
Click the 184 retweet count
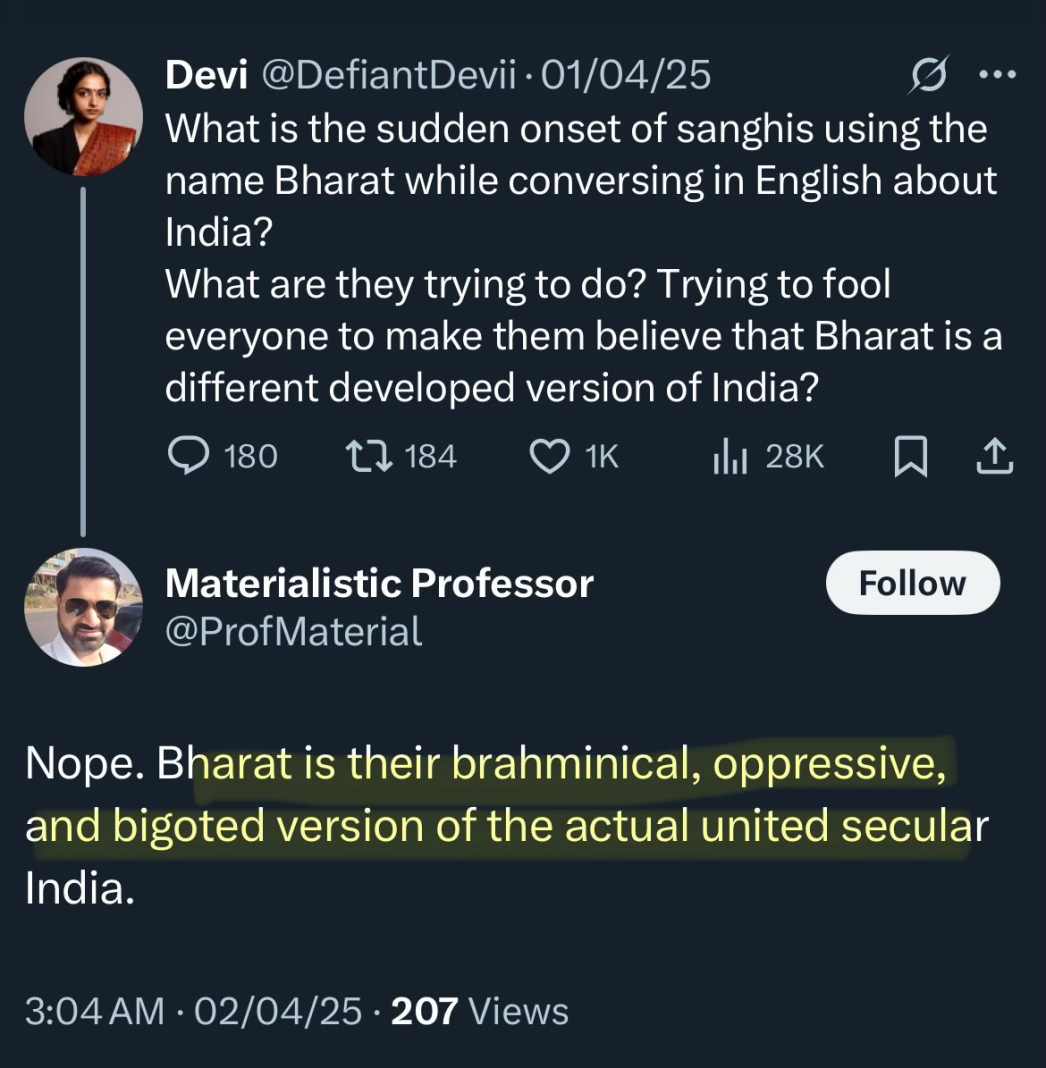pos(431,457)
